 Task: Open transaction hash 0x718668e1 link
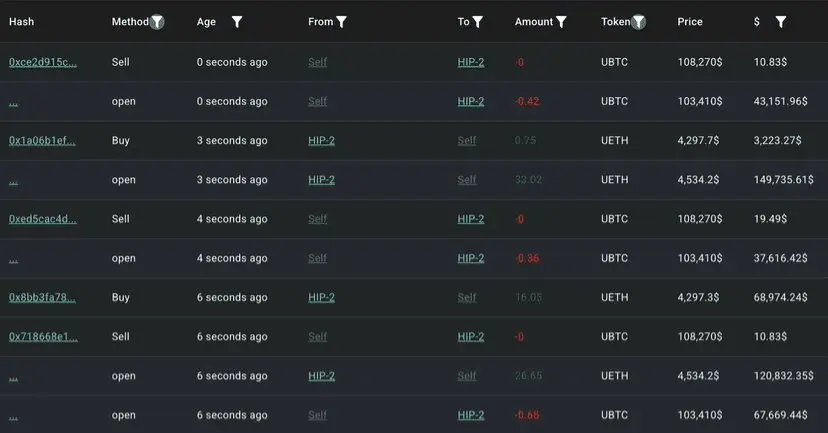[43, 336]
